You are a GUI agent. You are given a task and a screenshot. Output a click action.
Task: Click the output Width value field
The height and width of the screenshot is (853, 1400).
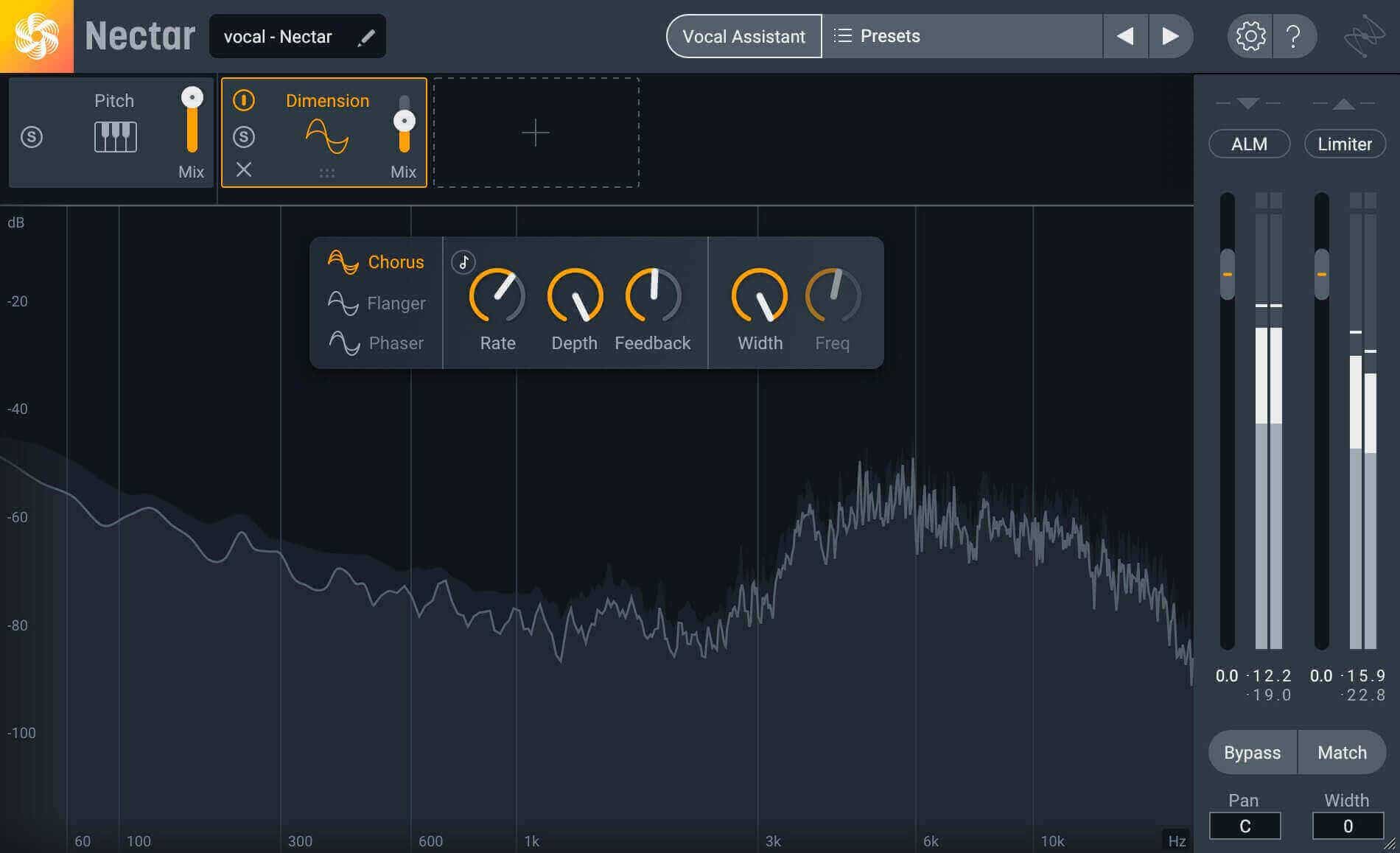[x=1348, y=826]
